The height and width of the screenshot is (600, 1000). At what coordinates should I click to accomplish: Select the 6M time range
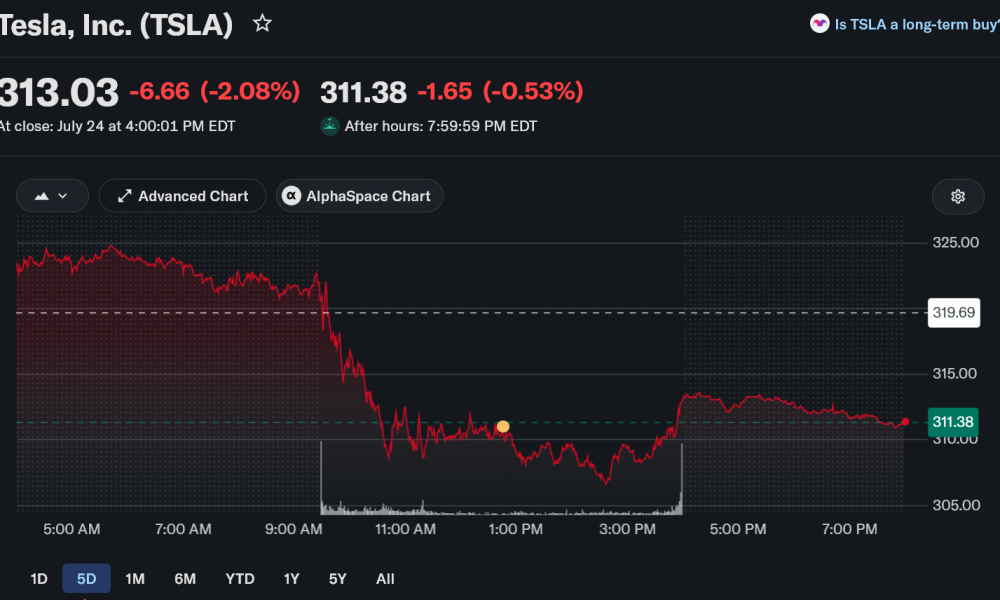coord(185,578)
